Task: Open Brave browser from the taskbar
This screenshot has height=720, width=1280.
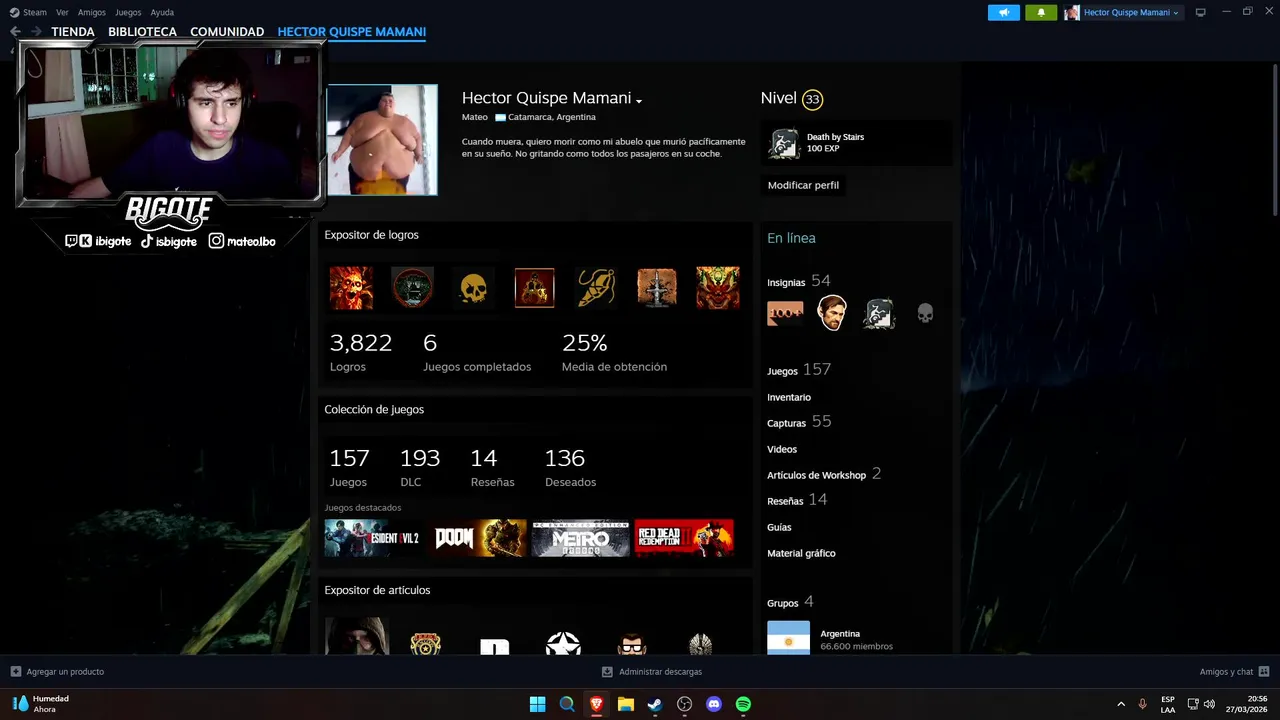Action: pyautogui.click(x=596, y=704)
